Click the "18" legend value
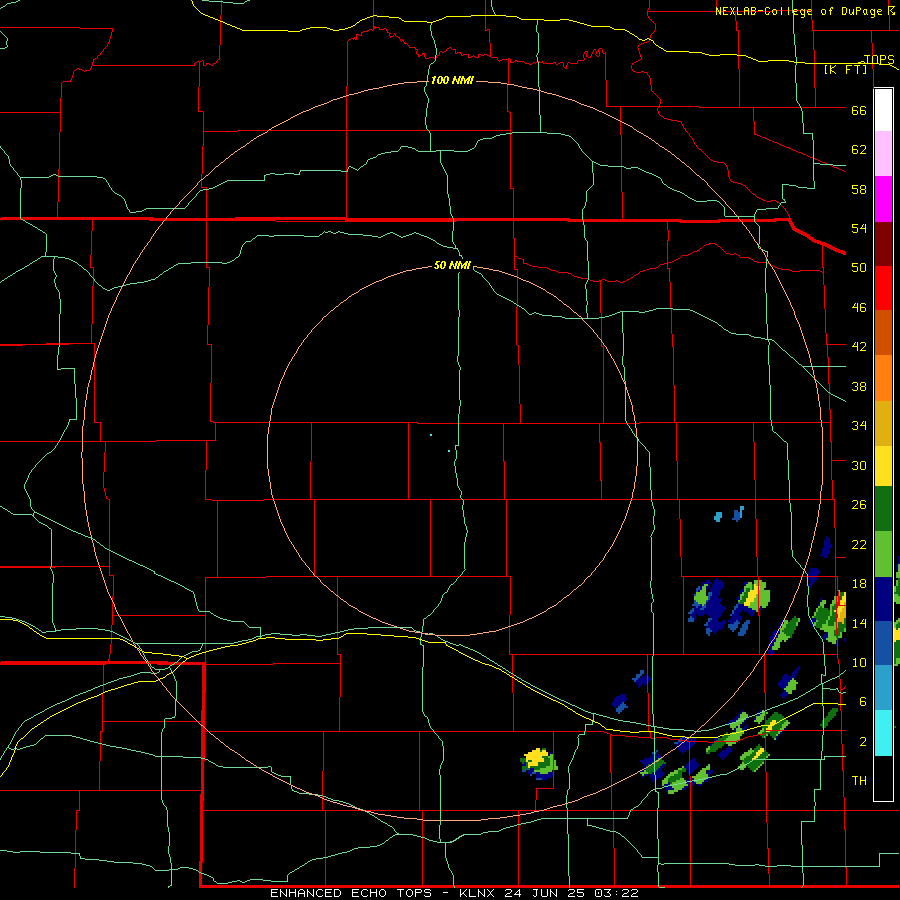This screenshot has height=900, width=900. click(x=859, y=584)
